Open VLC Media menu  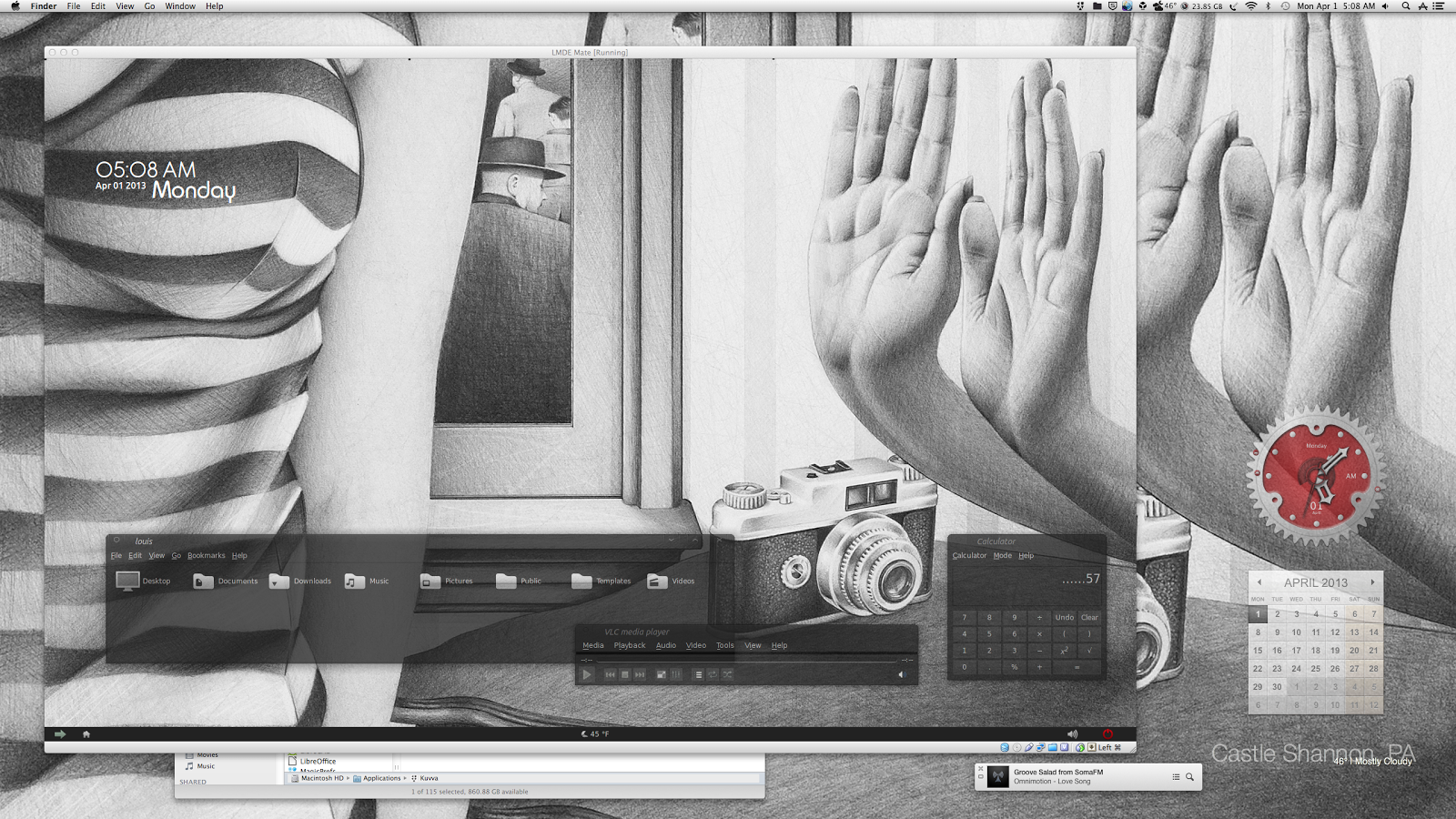pyautogui.click(x=593, y=645)
